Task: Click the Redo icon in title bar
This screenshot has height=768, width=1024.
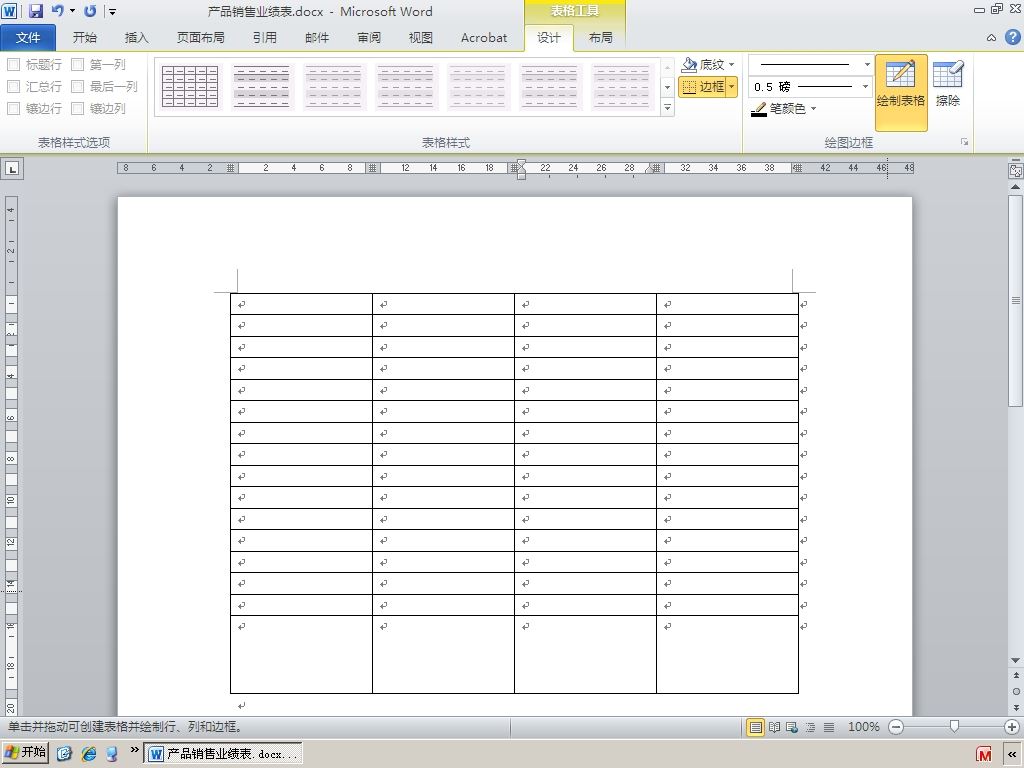Action: click(90, 10)
